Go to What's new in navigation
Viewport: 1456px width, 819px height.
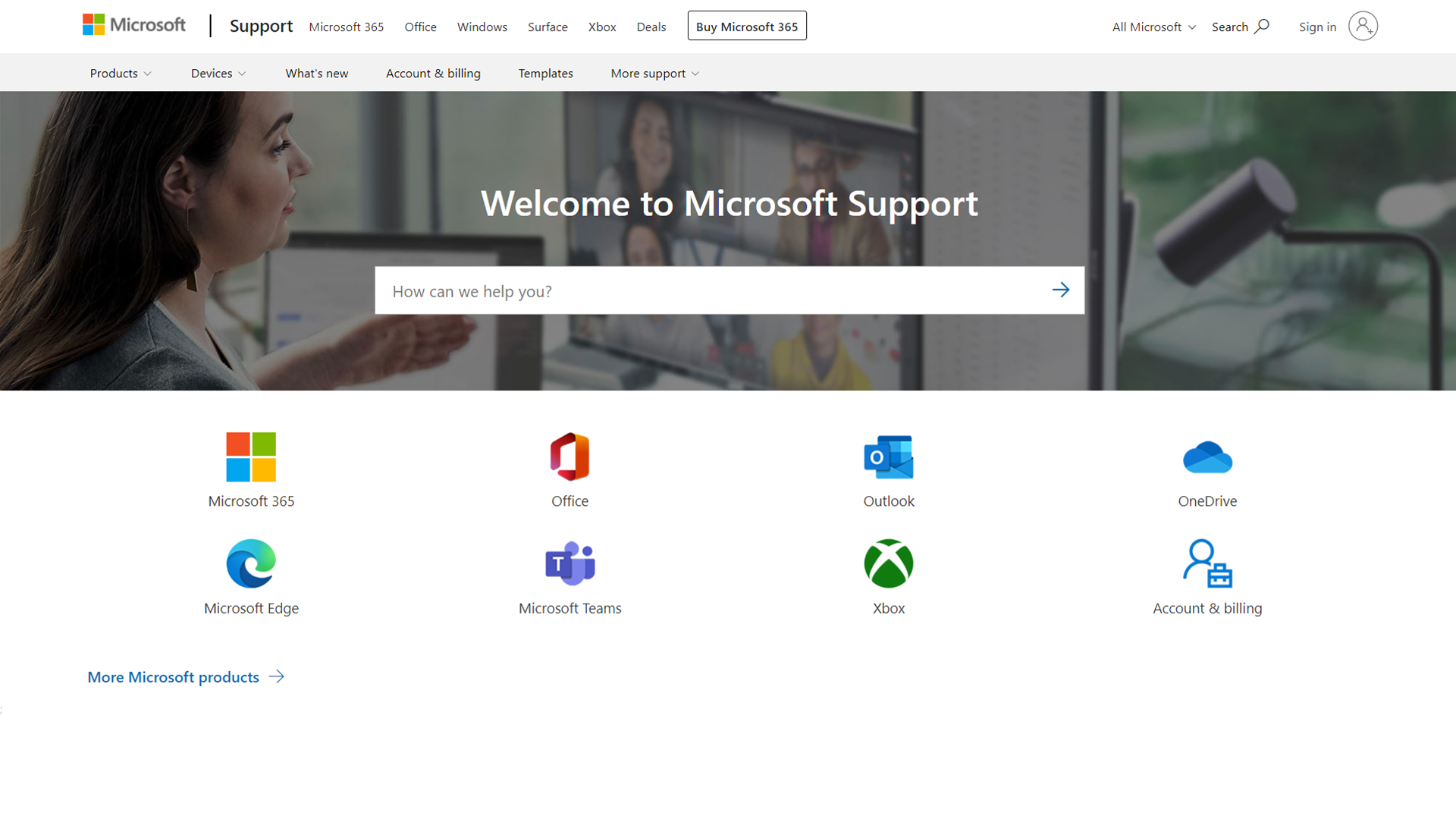point(317,74)
